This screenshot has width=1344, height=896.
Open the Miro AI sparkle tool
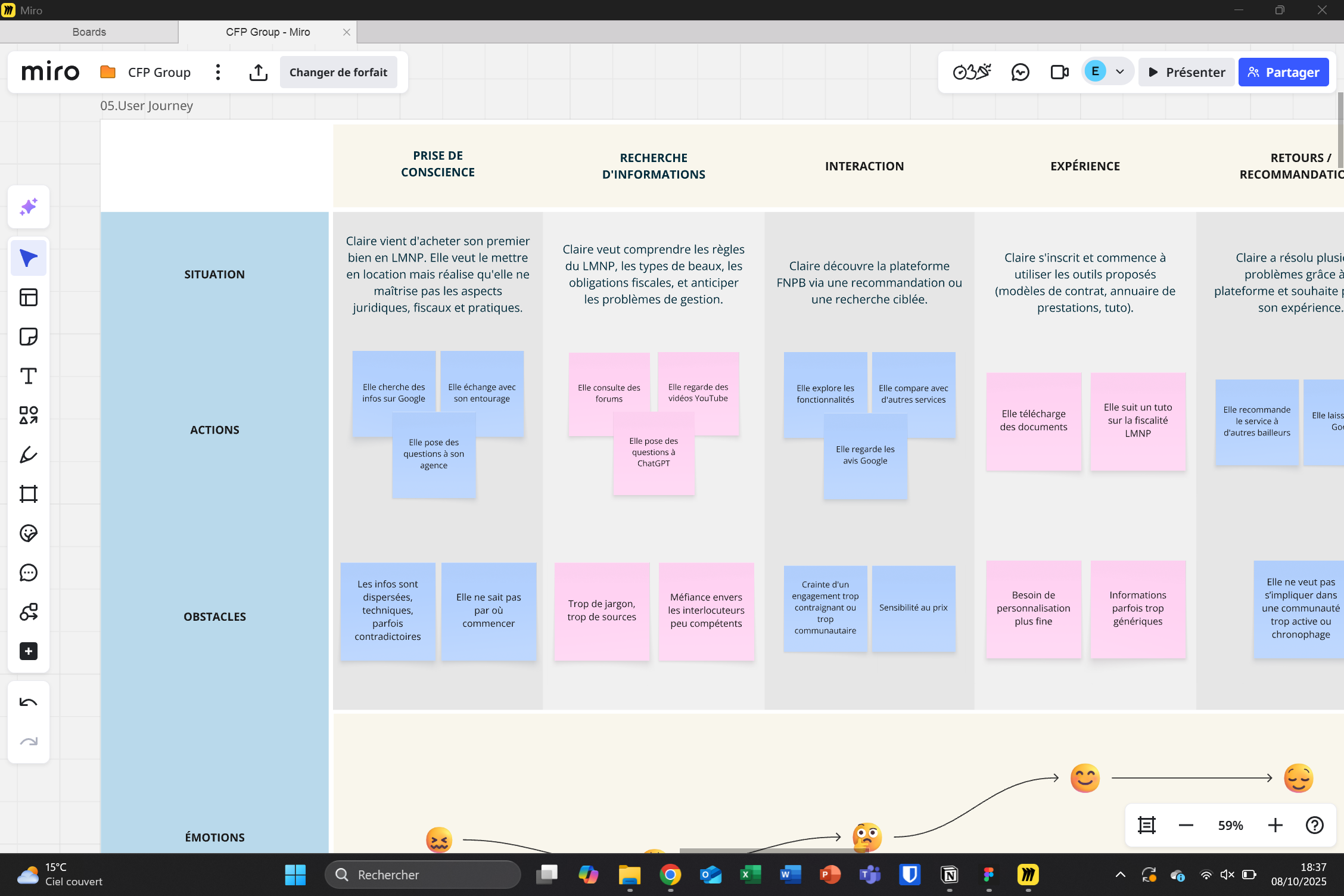pyautogui.click(x=29, y=207)
